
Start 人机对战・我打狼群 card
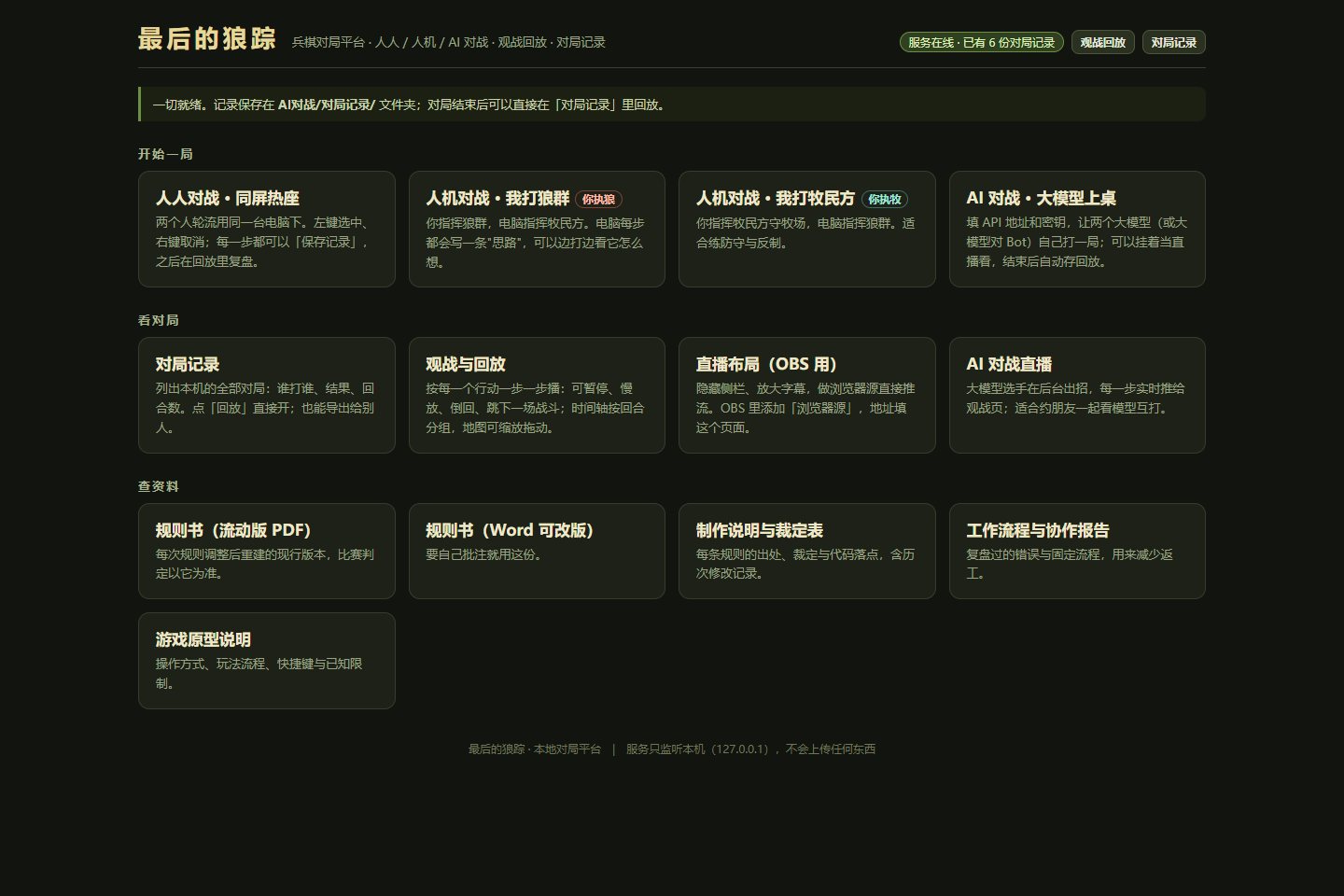[x=537, y=229]
